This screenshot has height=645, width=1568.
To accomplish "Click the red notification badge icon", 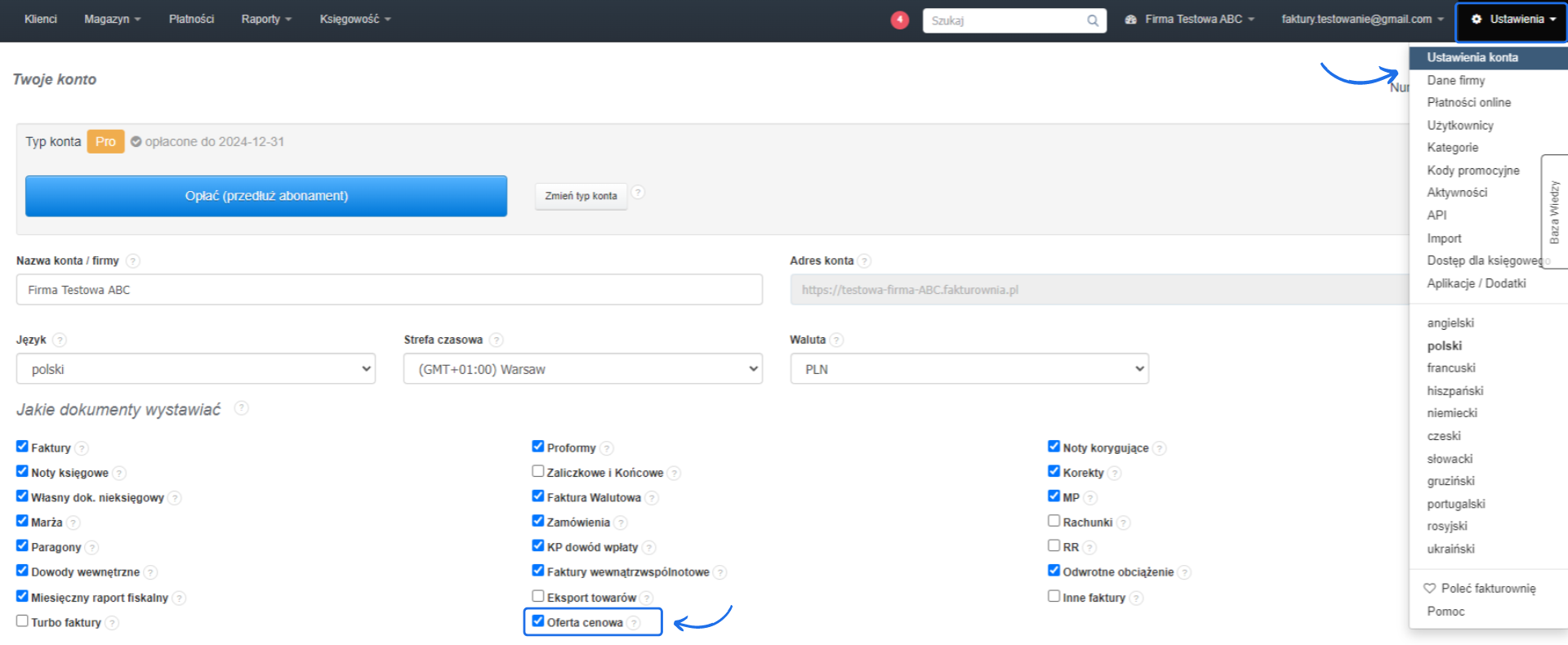I will coord(899,20).
